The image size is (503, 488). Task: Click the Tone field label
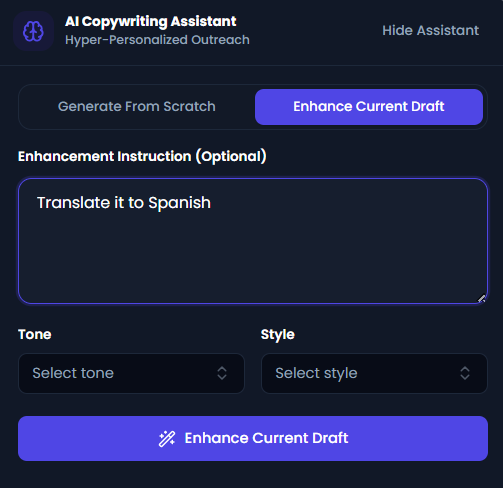[35, 334]
